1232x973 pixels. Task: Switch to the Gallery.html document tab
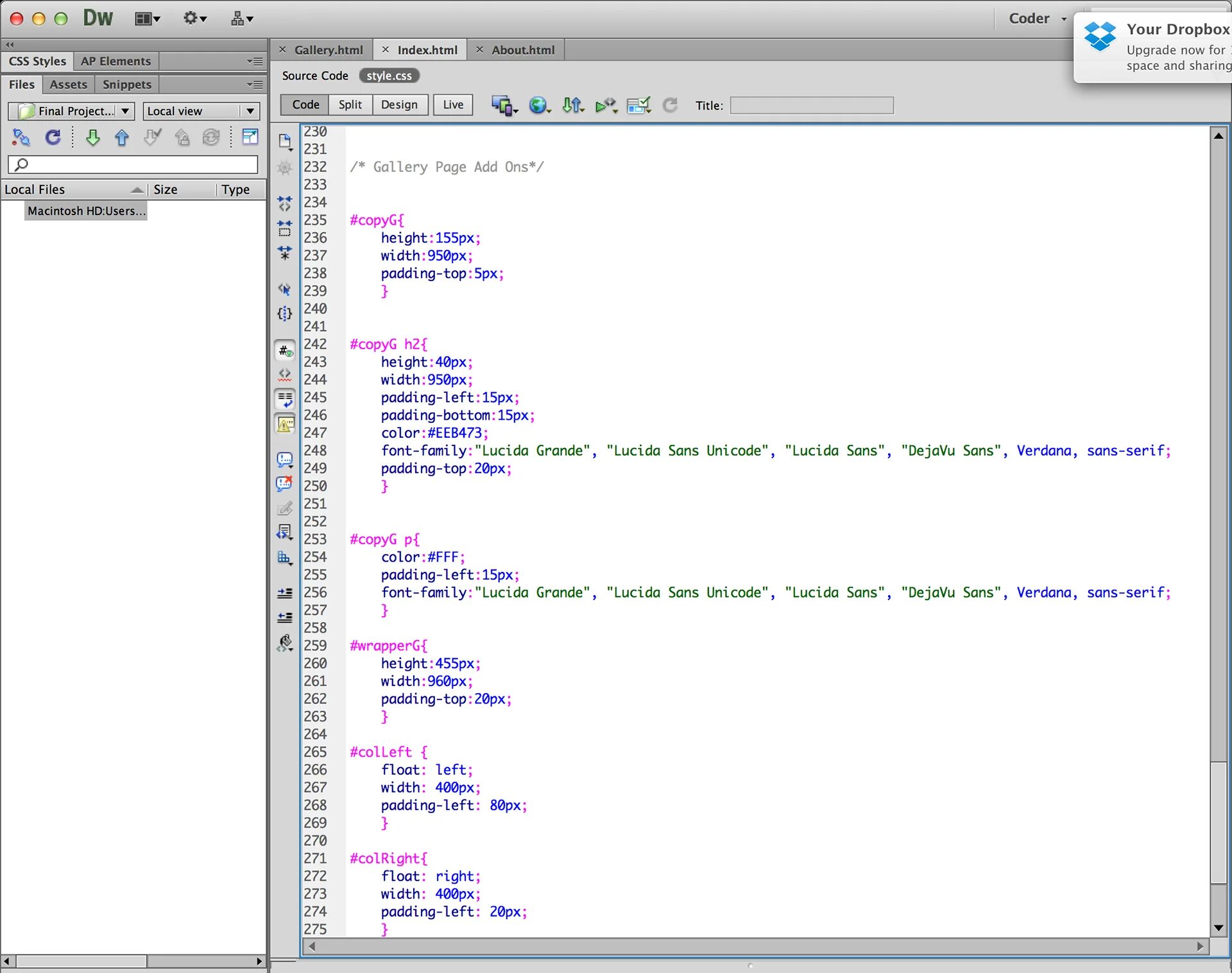click(x=329, y=50)
